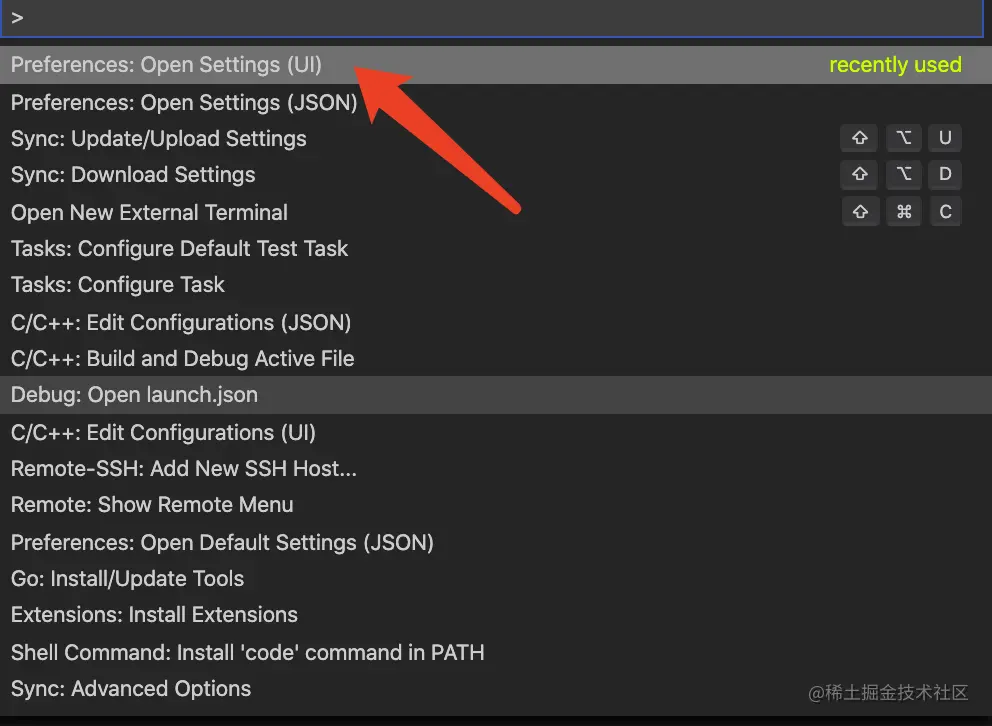Select Extensions: Install Extensions
Viewport: 992px width, 726px height.
click(496, 615)
